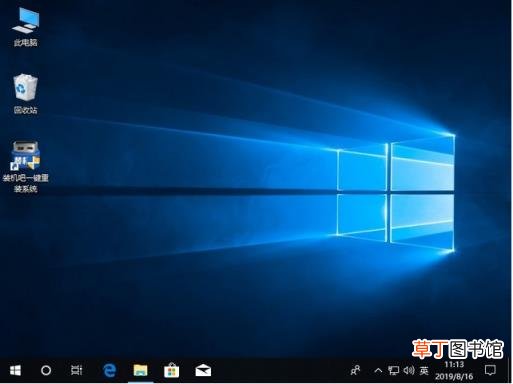Open the Mail app from taskbar
Screen dimensions: 513x384
pyautogui.click(x=203, y=371)
